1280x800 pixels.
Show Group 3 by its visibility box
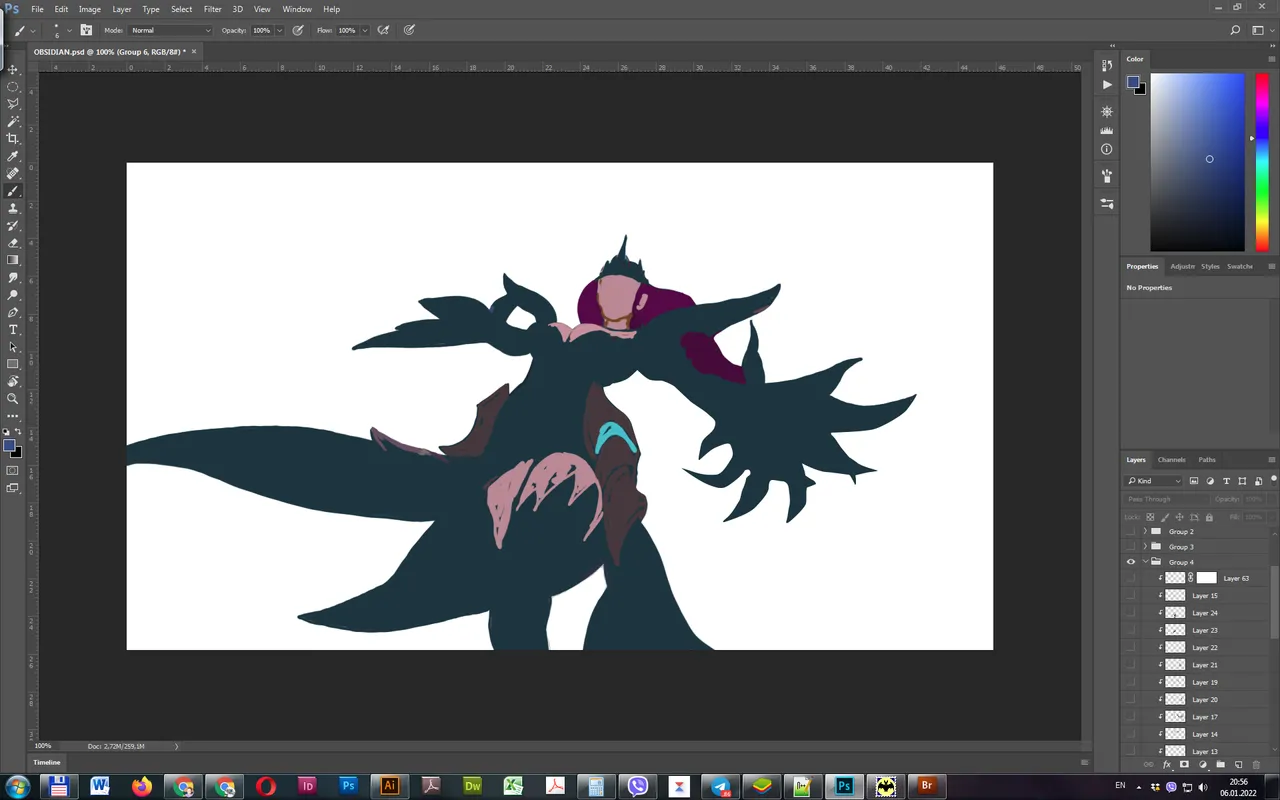point(1131,547)
